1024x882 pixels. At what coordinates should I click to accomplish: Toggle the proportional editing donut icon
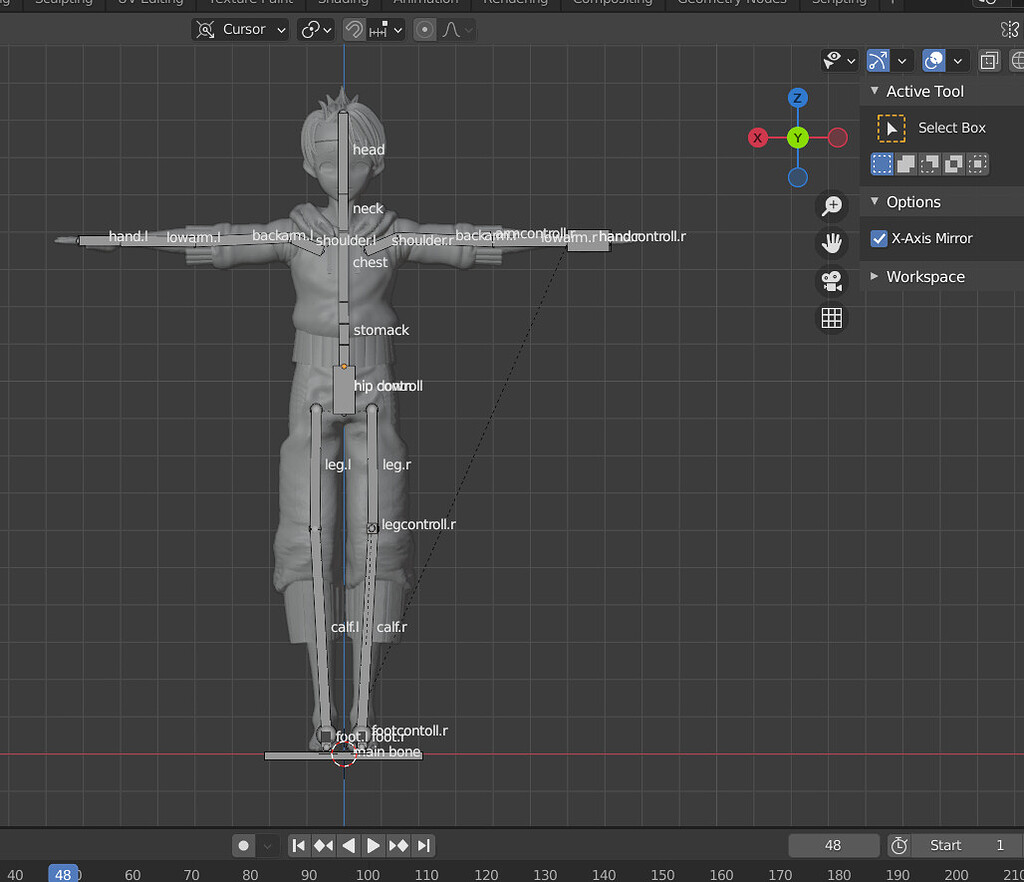tap(424, 29)
